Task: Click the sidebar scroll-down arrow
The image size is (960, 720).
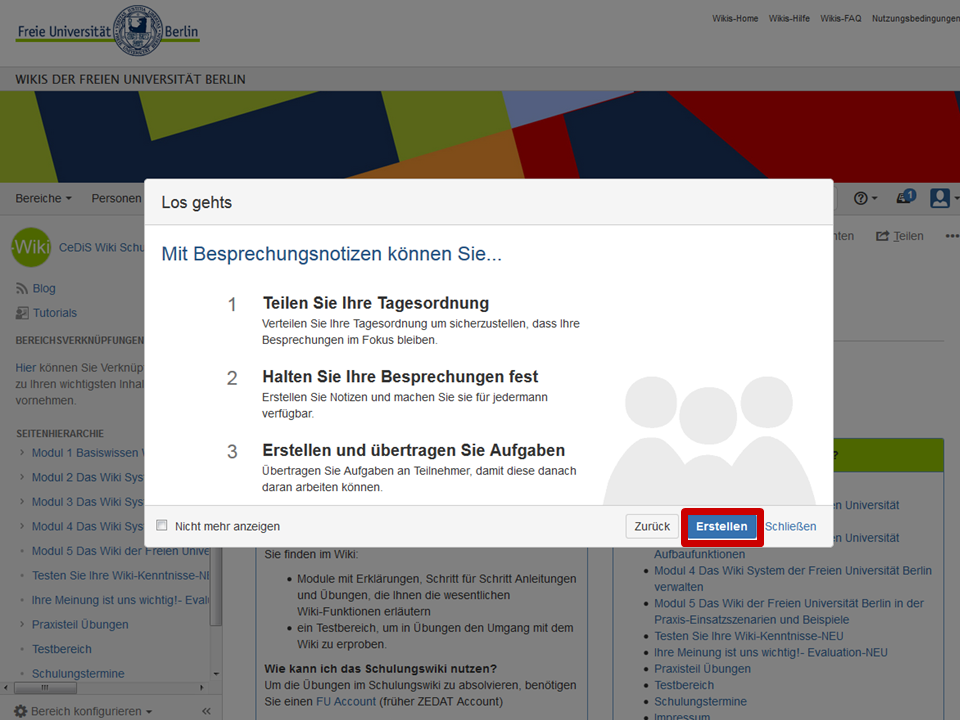Action: point(216,673)
